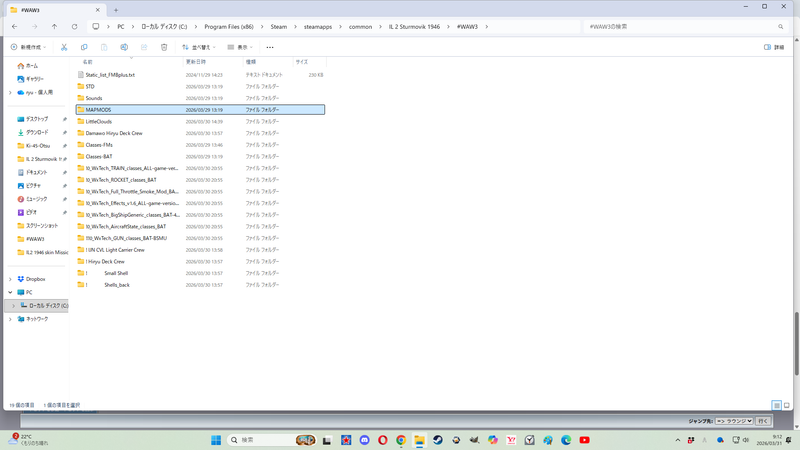The width and height of the screenshot is (800, 450).
Task: Open the 新規作成 new item dropdown
Action: [x=29, y=47]
